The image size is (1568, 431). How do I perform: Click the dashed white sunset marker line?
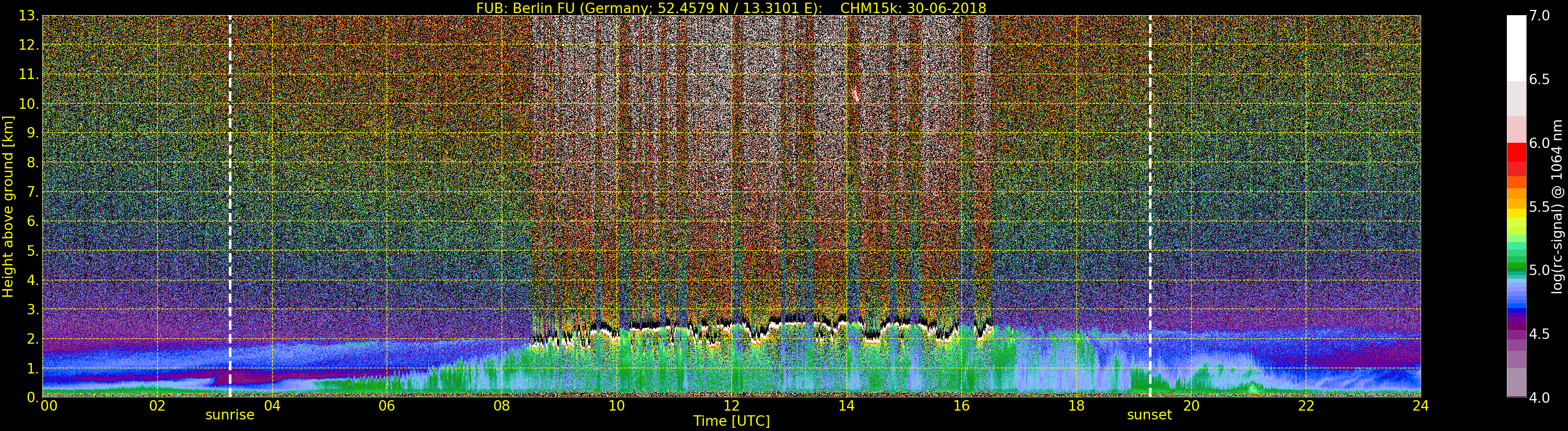[x=1150, y=207]
